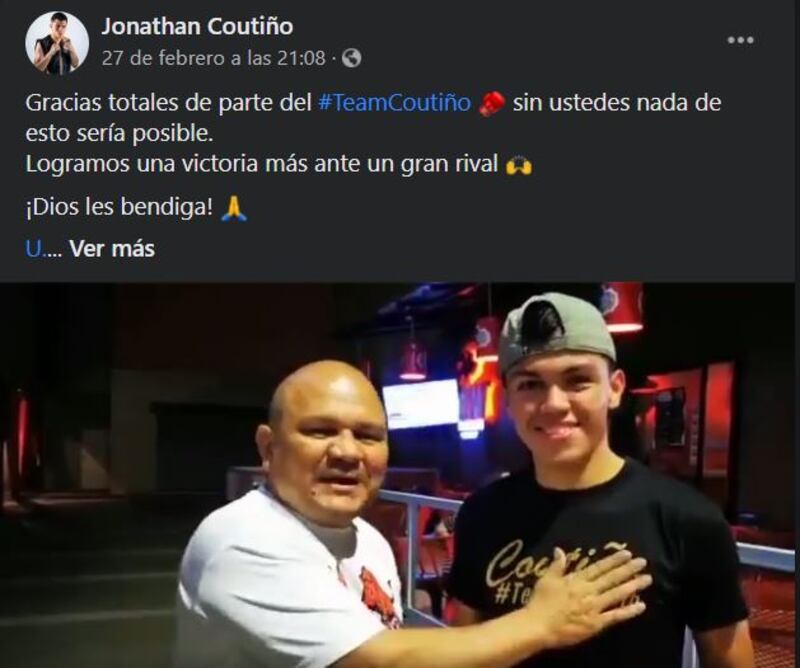The image size is (800, 668).
Task: Click the raised hands emoji
Action: pos(518,165)
